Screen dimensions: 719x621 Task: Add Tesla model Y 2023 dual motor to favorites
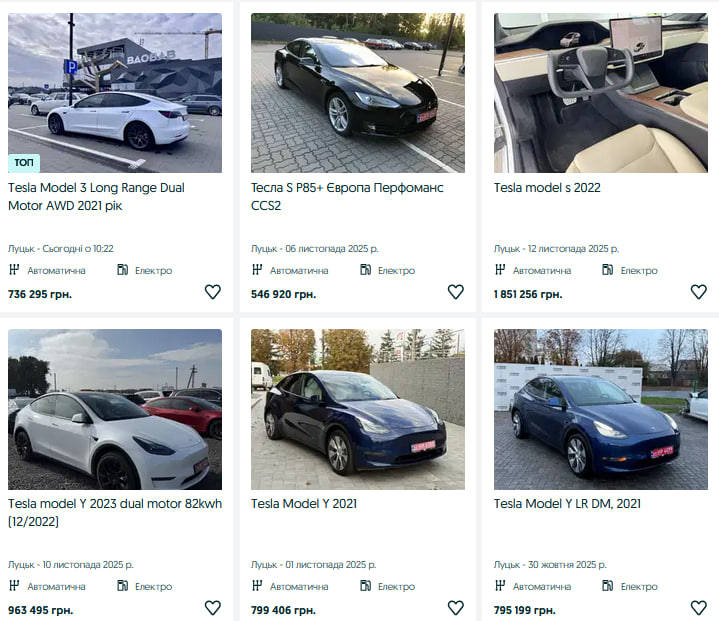click(x=212, y=608)
